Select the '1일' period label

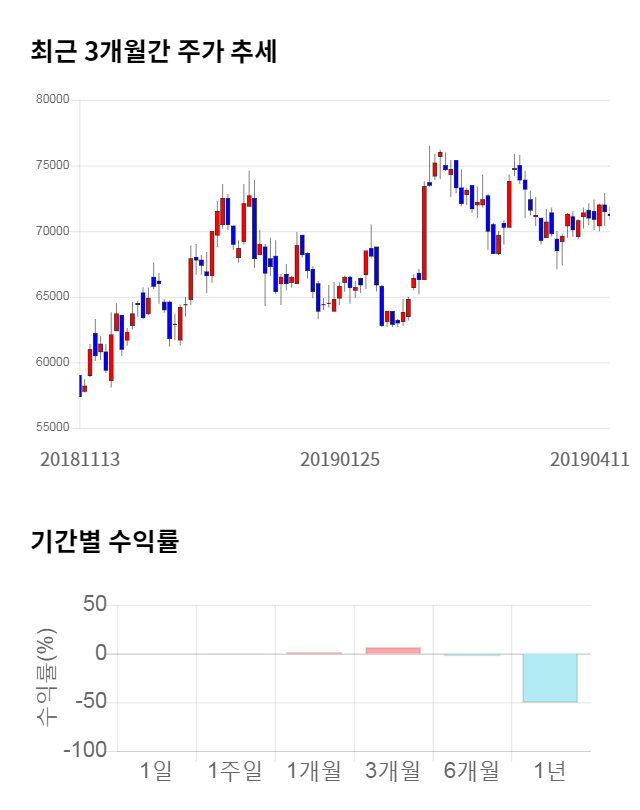pyautogui.click(x=156, y=771)
